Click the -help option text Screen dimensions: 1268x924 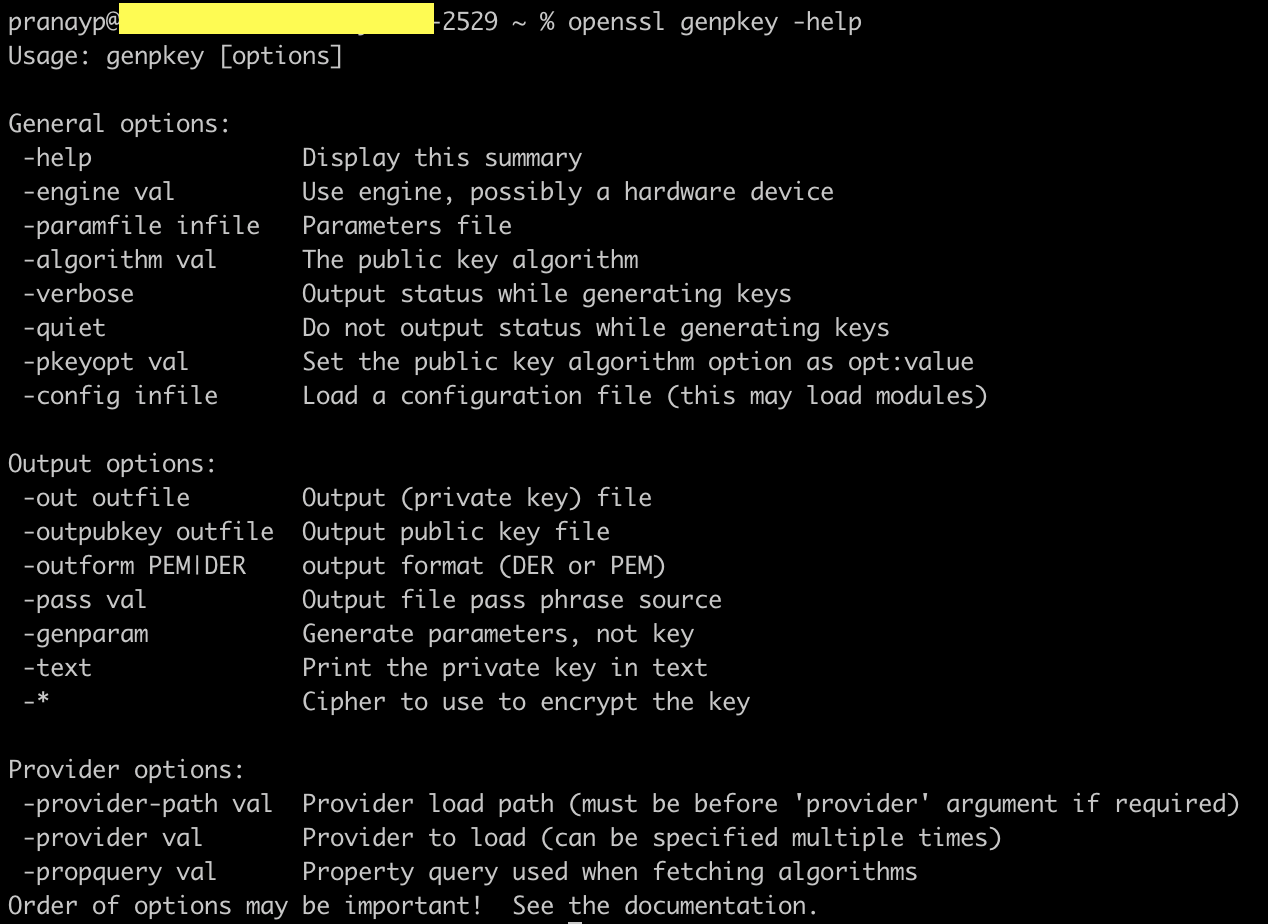pyautogui.click(x=57, y=158)
